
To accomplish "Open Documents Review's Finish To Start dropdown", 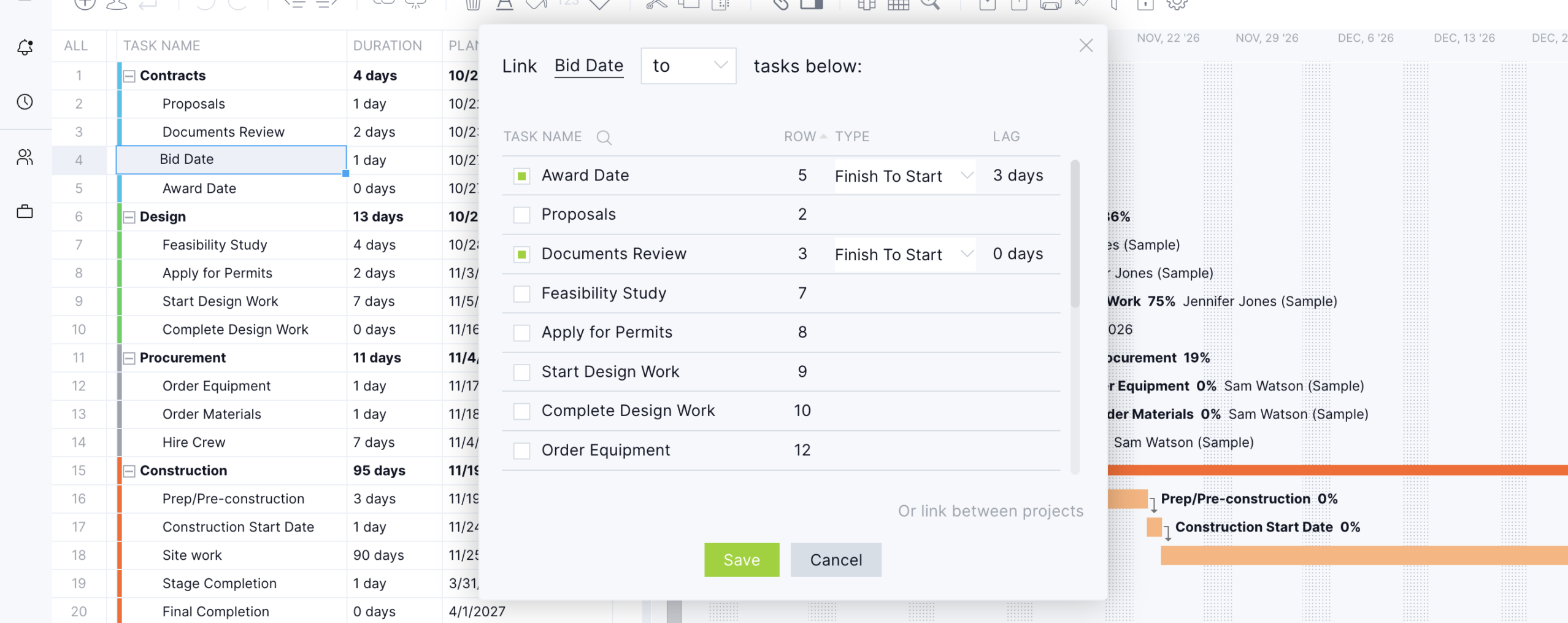I will click(904, 254).
